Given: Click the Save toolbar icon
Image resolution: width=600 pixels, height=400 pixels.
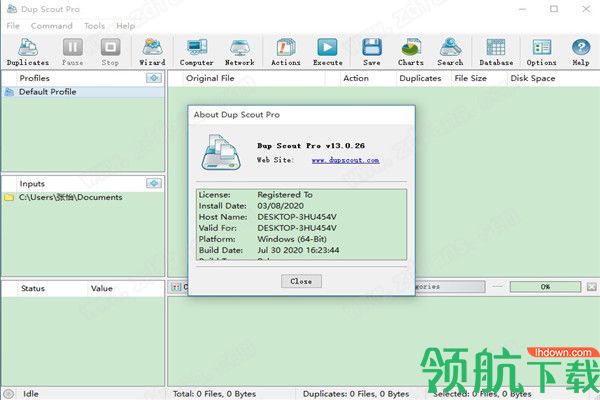Looking at the screenshot, I should pyautogui.click(x=372, y=52).
